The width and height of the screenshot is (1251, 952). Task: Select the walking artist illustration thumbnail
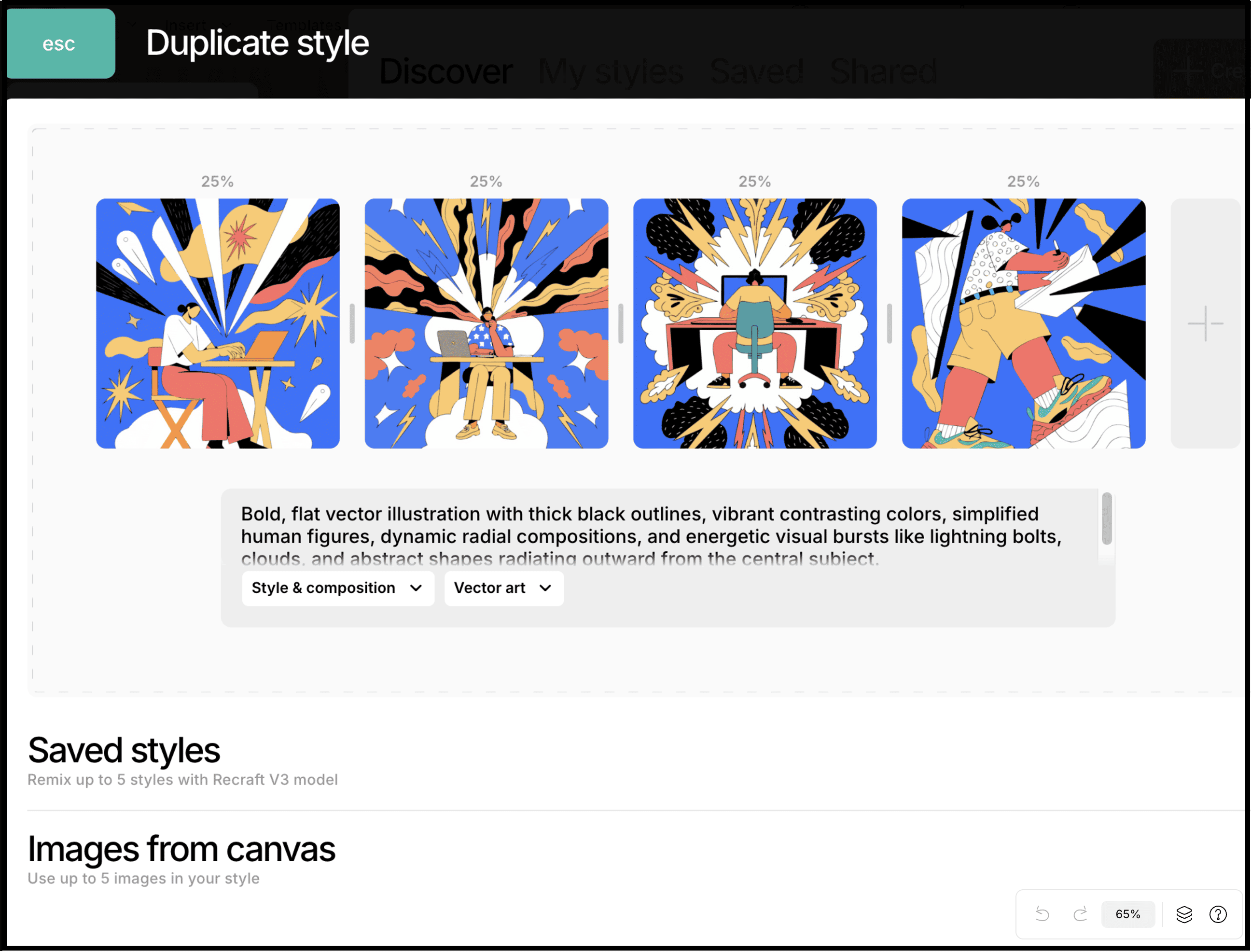1023,323
